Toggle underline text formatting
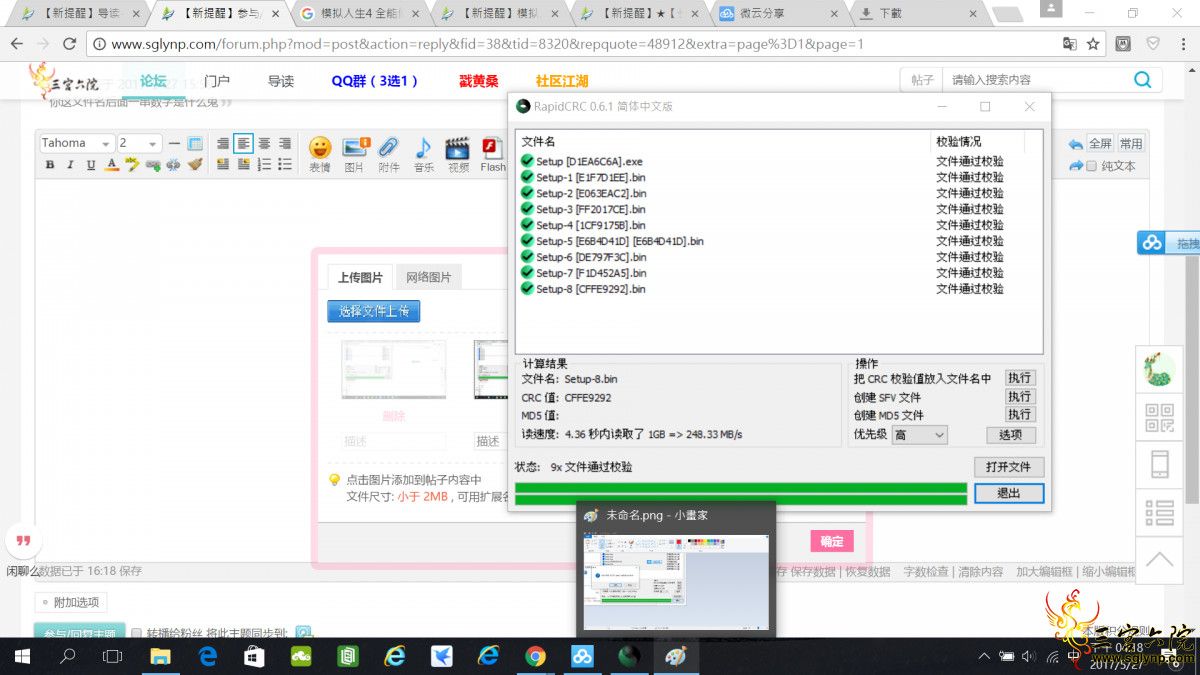This screenshot has width=1200, height=675. pyautogui.click(x=91, y=165)
